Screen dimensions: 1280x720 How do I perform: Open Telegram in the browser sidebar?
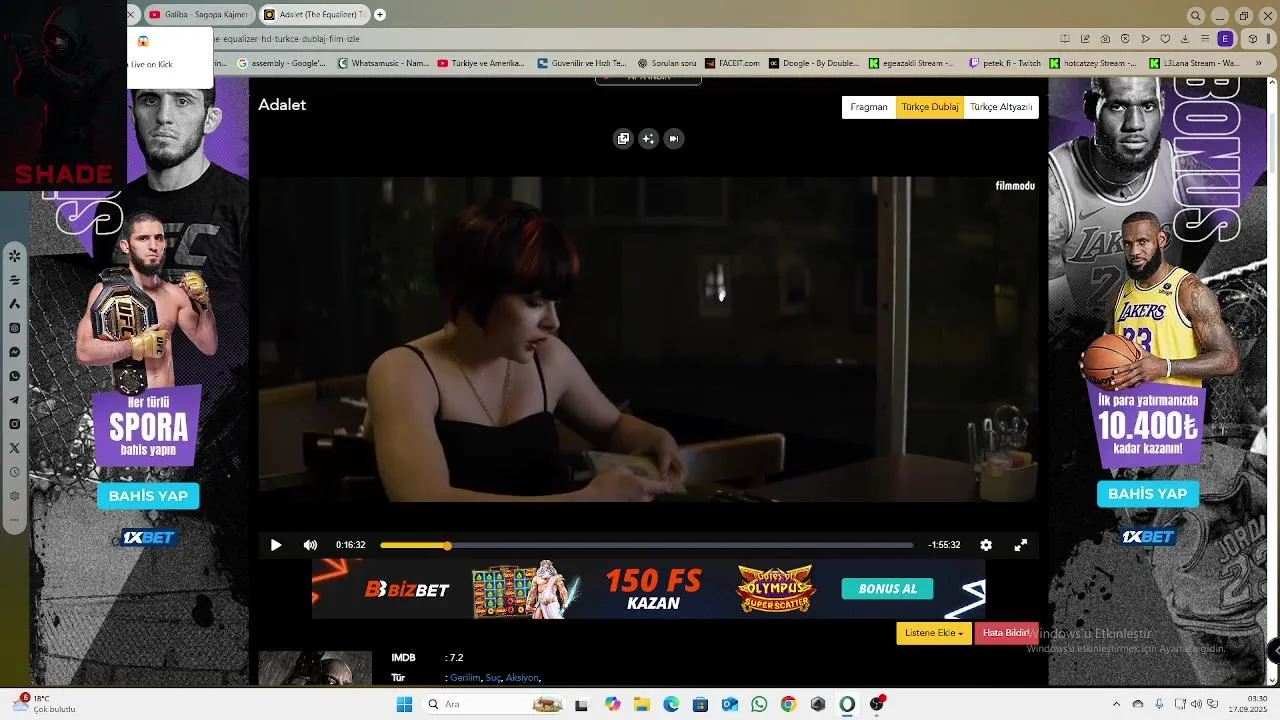14,400
